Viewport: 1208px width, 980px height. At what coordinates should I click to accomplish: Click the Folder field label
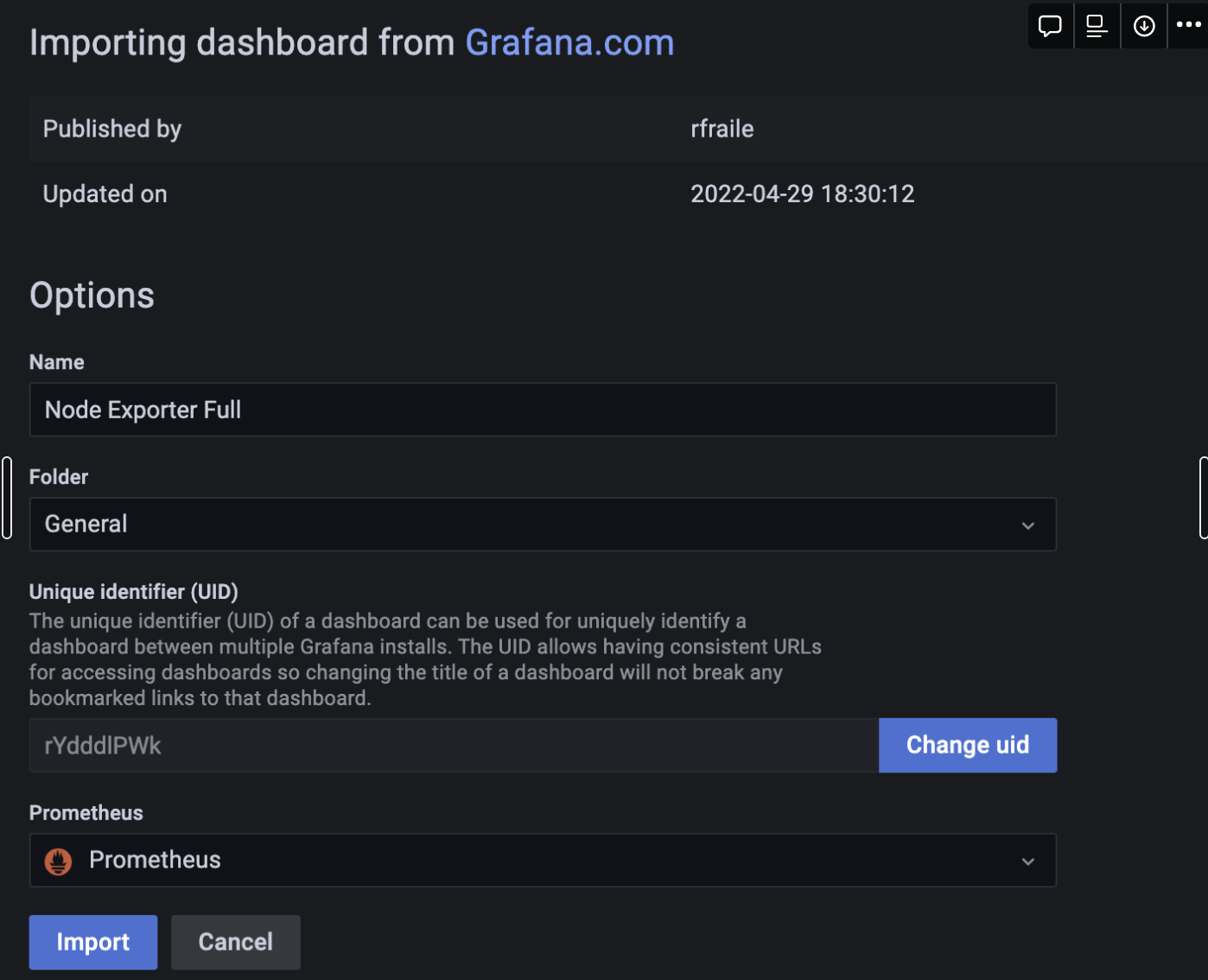(x=59, y=477)
